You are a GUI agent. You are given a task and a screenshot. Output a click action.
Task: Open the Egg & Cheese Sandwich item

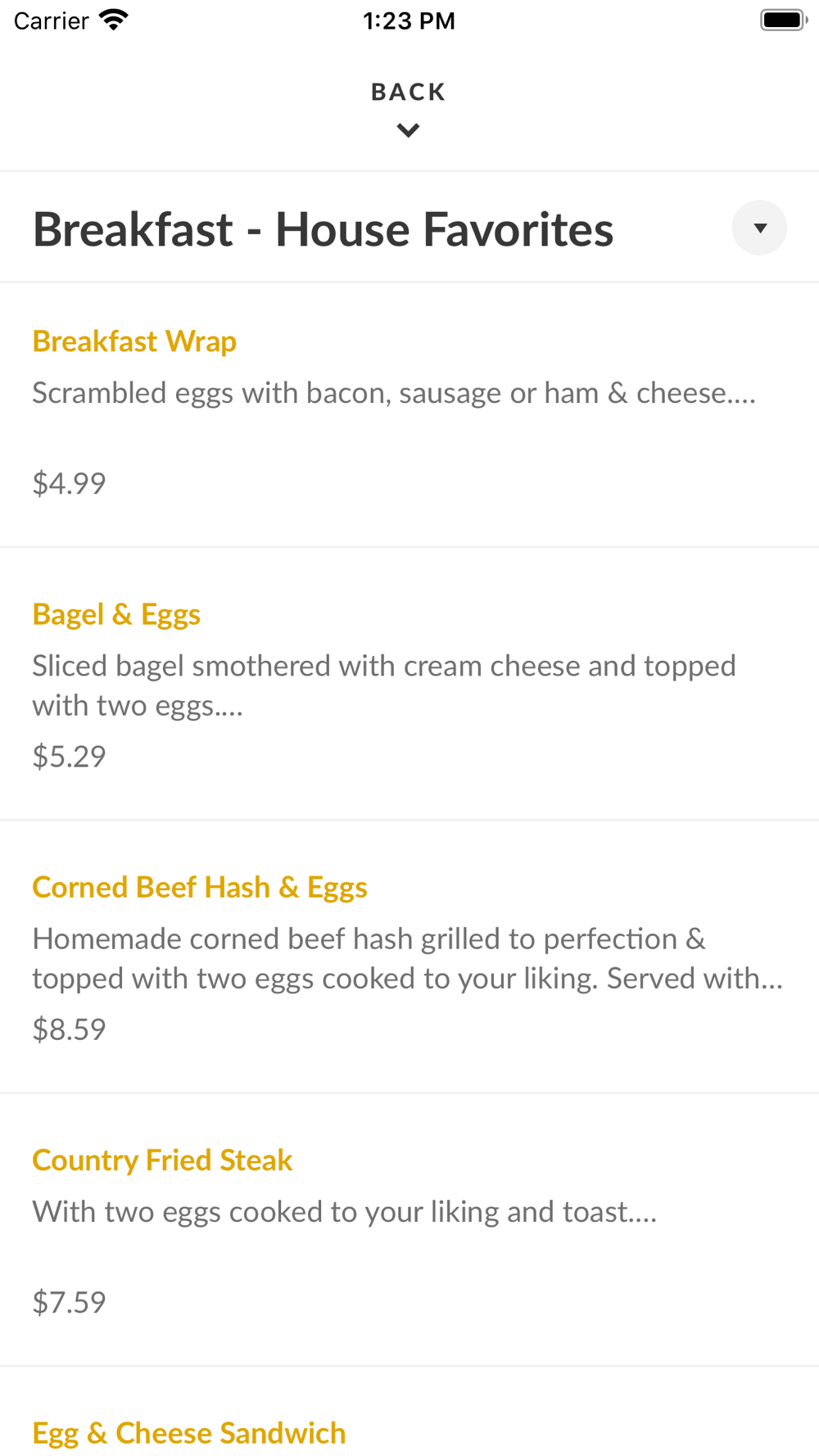pyautogui.click(x=189, y=1433)
